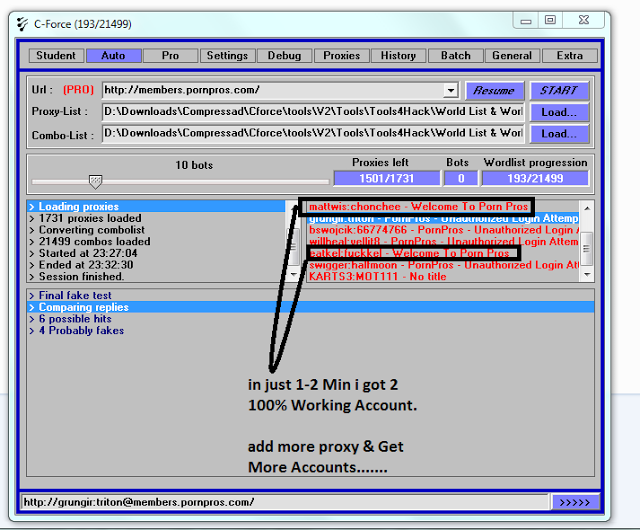The width and height of the screenshot is (640, 530).
Task: Click the results list scroll down arrow
Action: coord(587,275)
